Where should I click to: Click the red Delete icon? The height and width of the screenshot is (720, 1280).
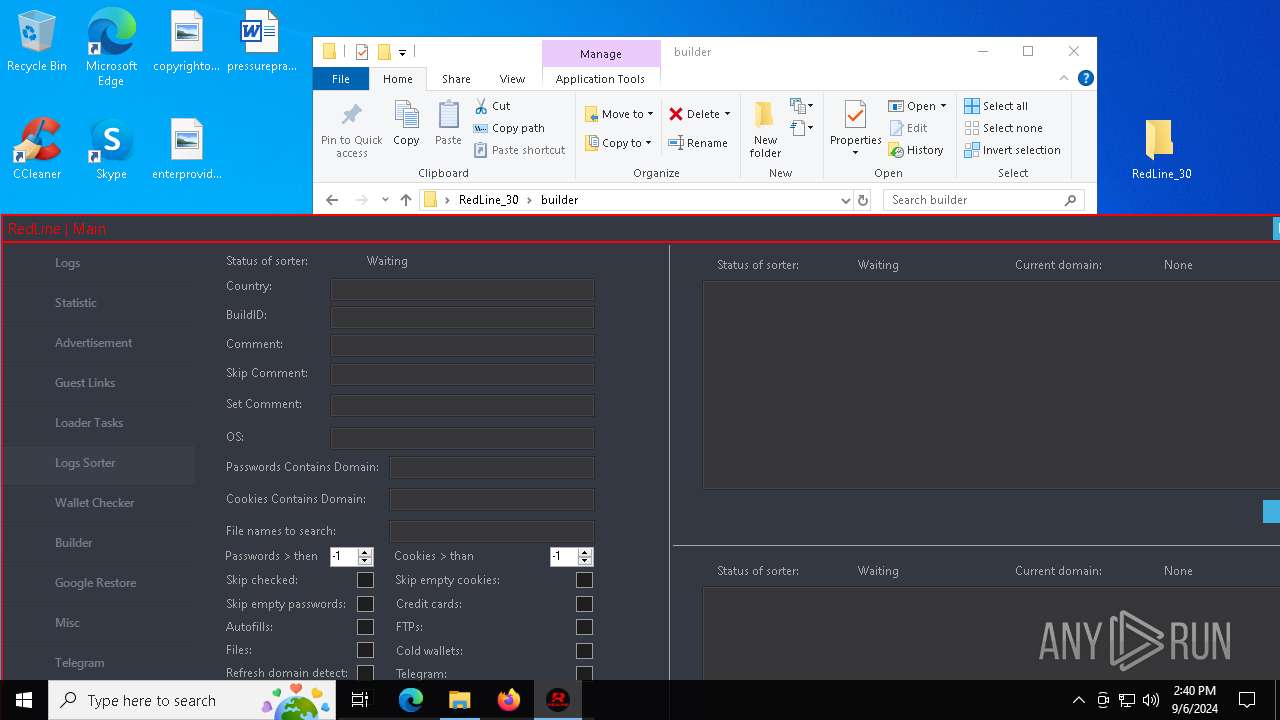click(x=676, y=114)
